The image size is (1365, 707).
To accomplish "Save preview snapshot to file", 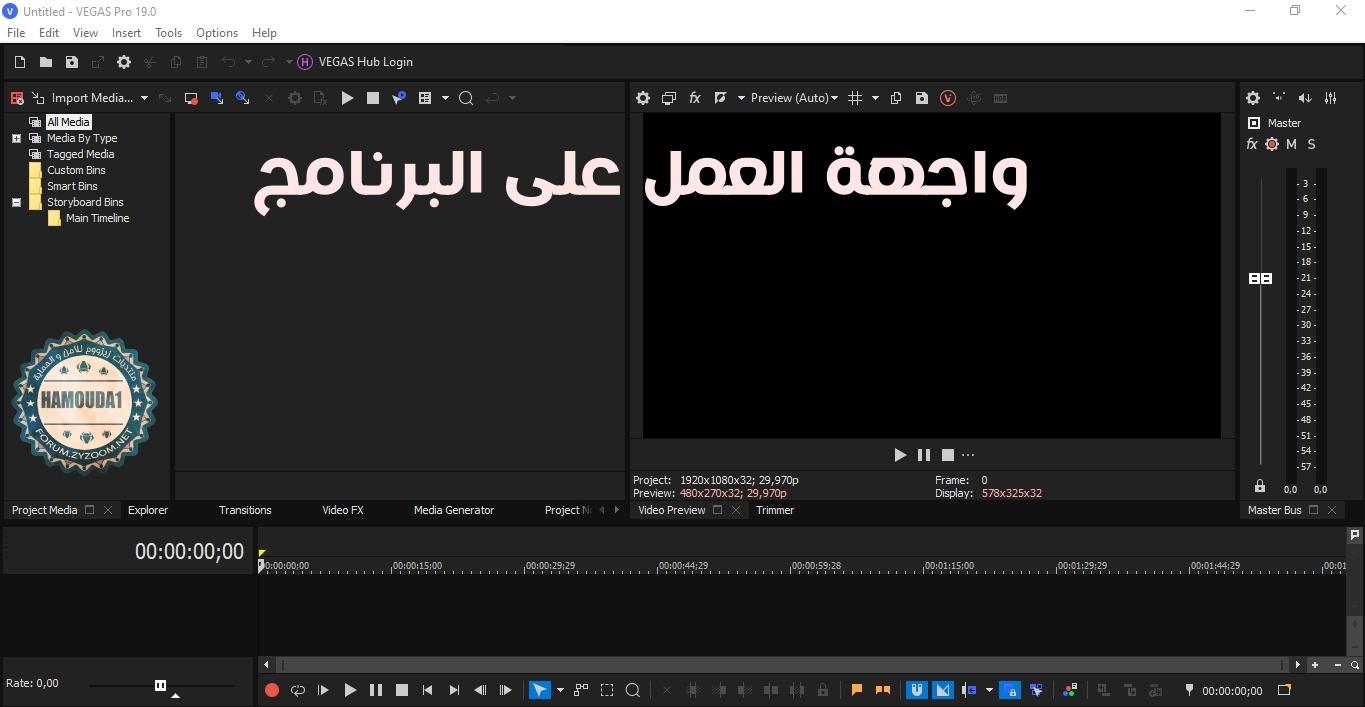I will point(922,98).
